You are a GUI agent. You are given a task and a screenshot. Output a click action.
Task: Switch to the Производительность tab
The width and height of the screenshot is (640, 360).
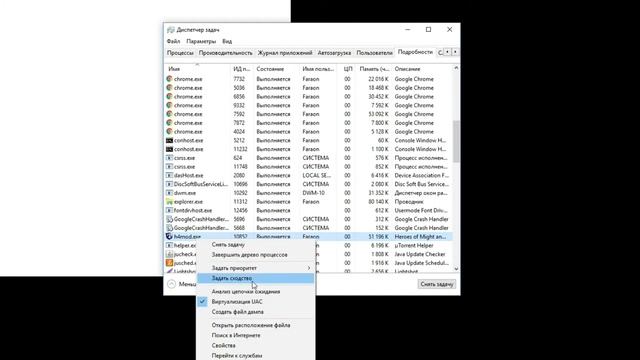pyautogui.click(x=225, y=53)
